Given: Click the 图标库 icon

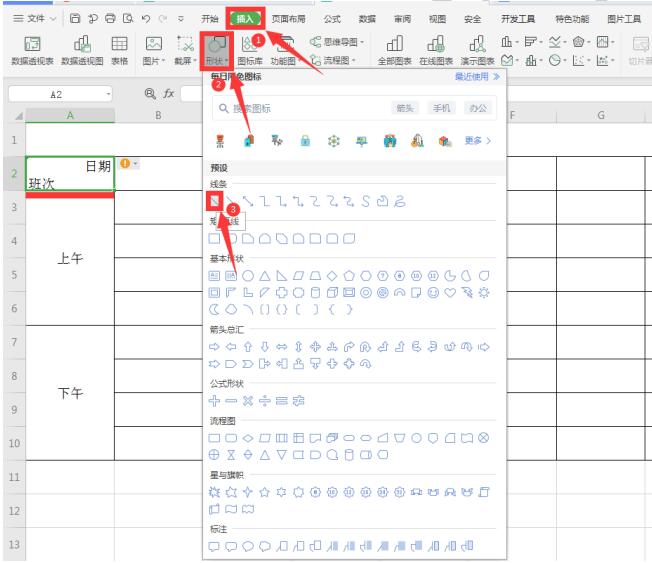Looking at the screenshot, I should point(249,50).
